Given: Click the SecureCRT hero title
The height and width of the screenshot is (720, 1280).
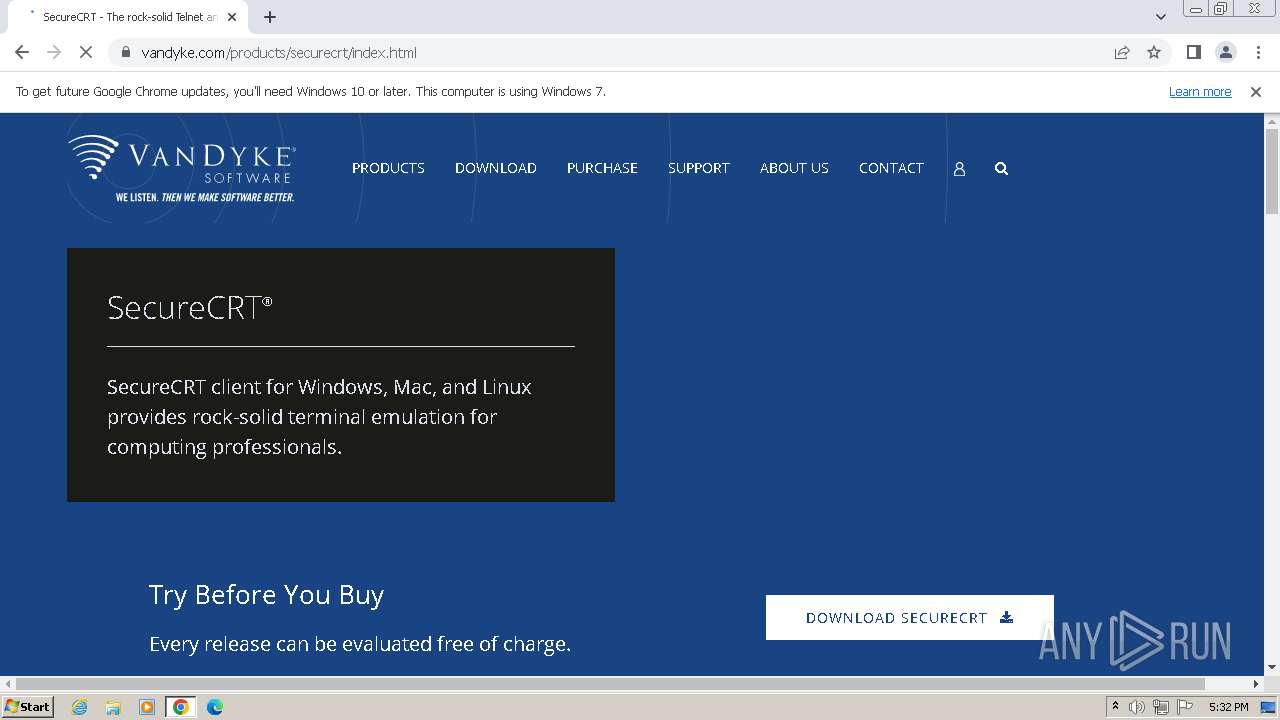Looking at the screenshot, I should 189,307.
